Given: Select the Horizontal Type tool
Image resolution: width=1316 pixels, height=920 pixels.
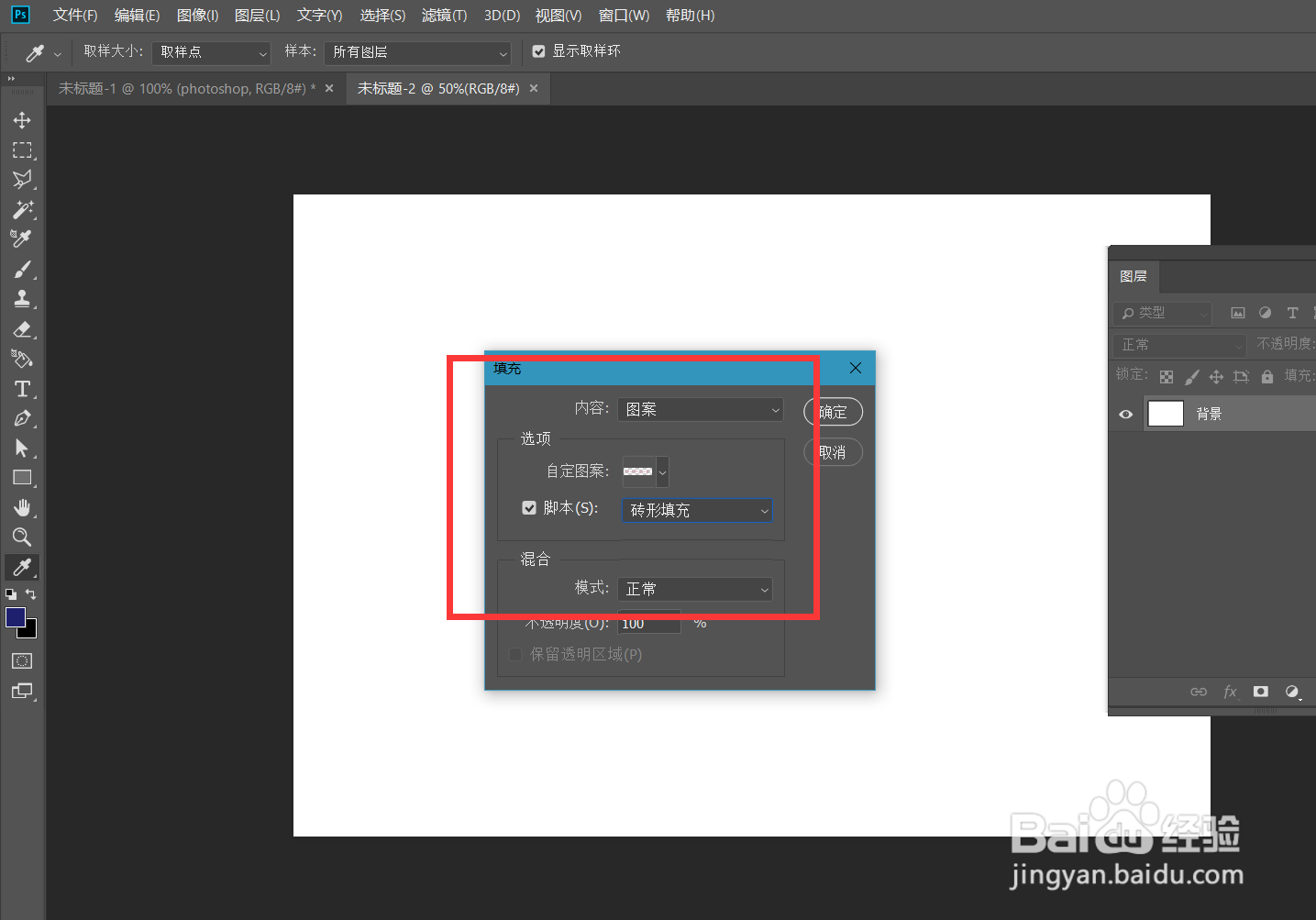Looking at the screenshot, I should tap(22, 389).
